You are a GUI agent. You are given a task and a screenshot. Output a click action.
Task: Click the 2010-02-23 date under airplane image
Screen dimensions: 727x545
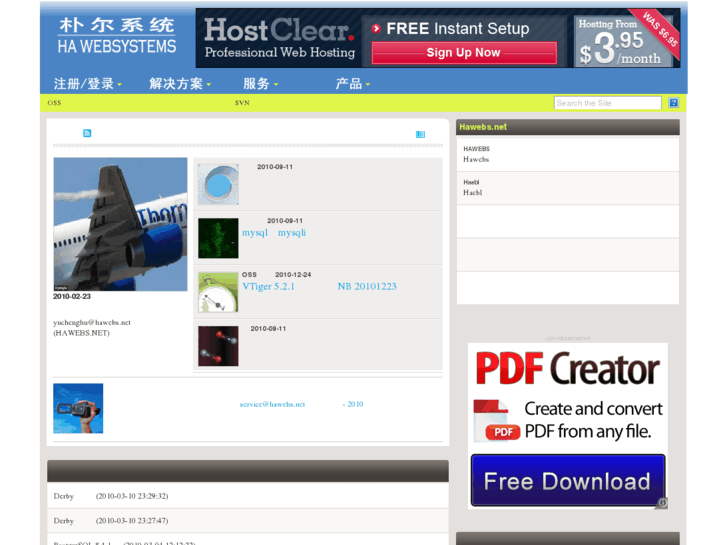(72, 296)
